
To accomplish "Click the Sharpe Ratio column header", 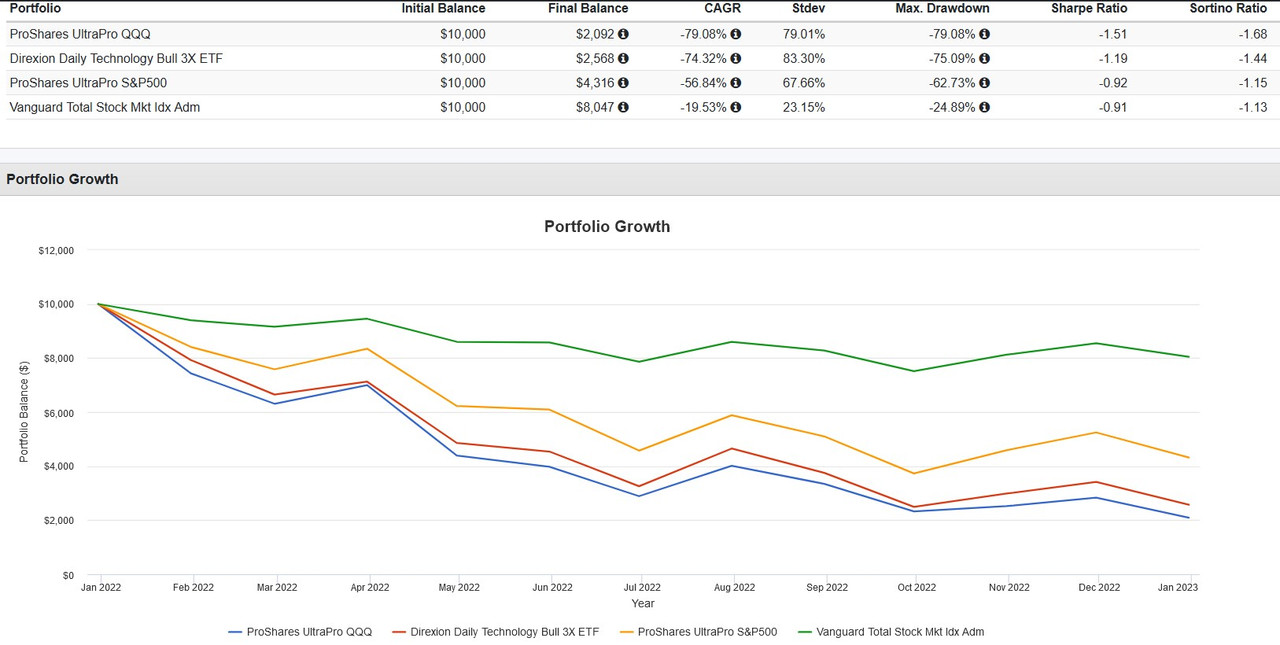I will tap(1089, 8).
